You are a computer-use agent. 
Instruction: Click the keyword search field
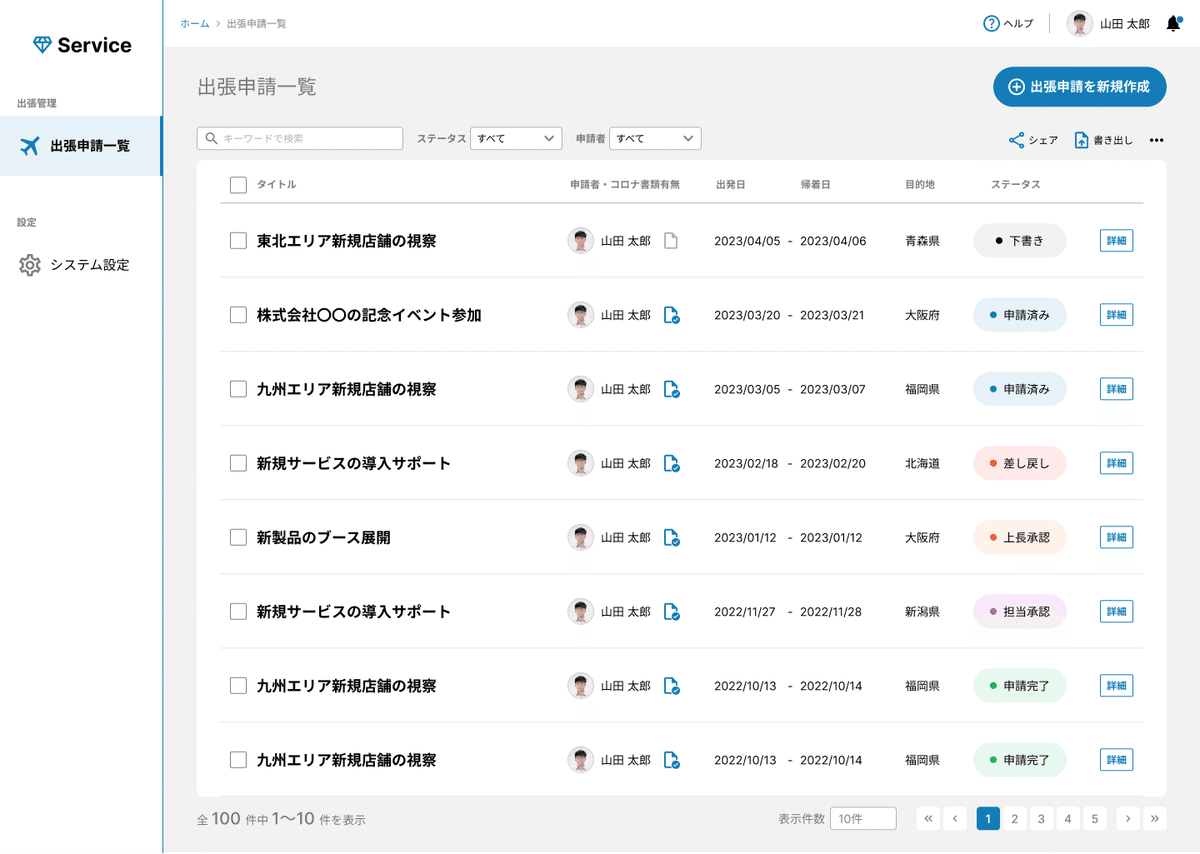tap(300, 138)
